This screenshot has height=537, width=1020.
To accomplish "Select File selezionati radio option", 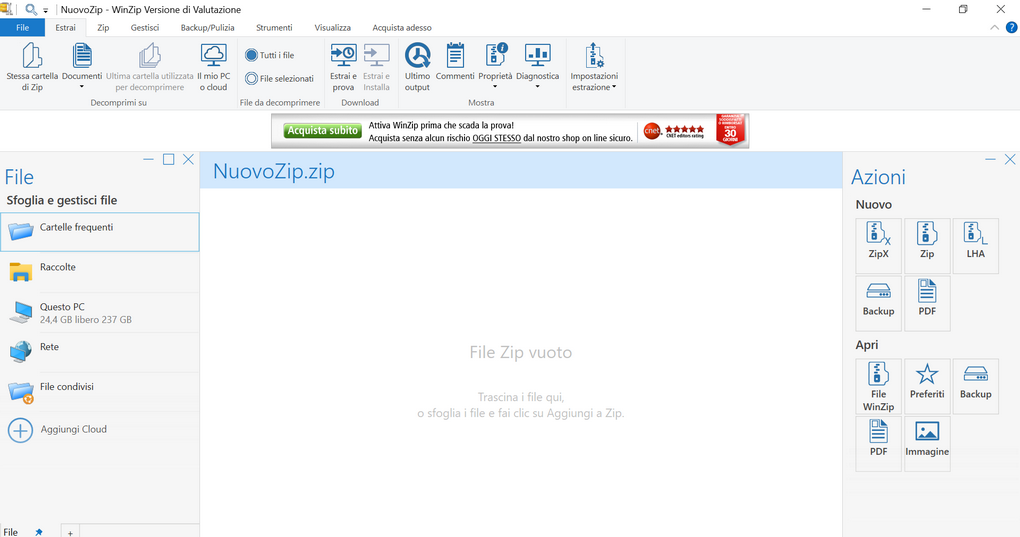I will point(280,79).
